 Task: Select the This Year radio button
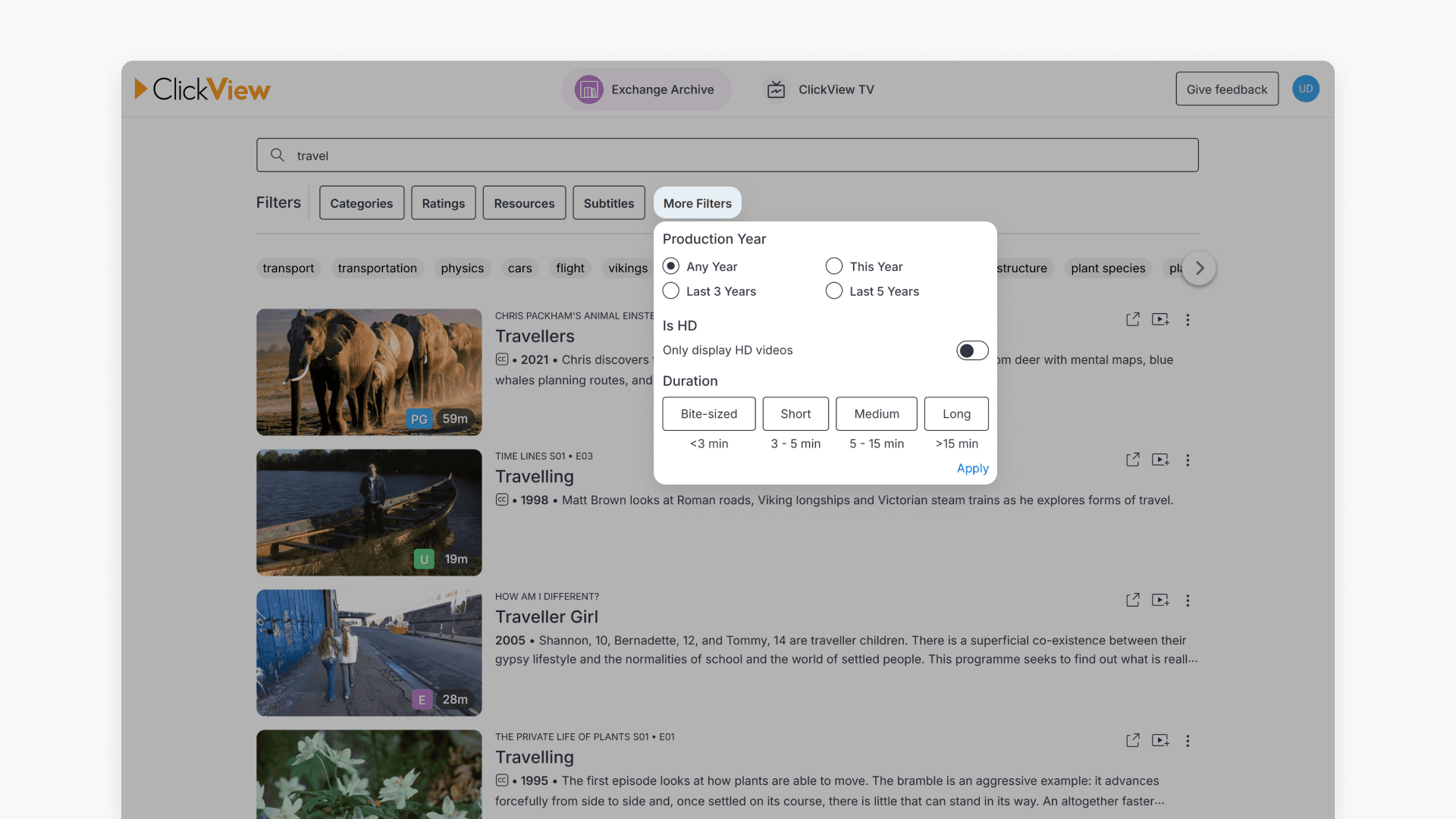pos(834,266)
